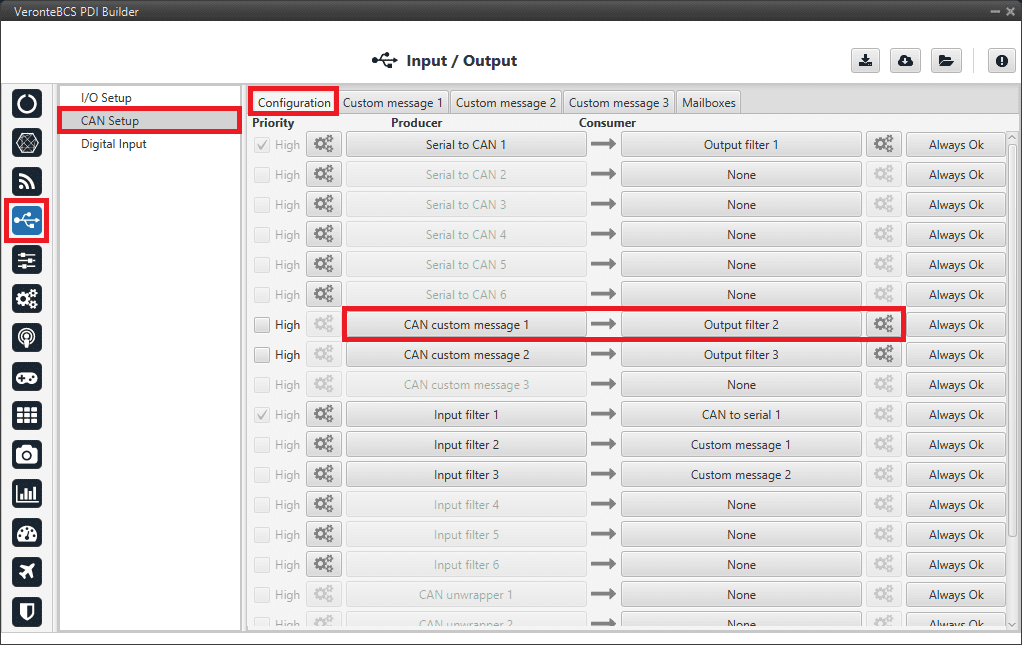This screenshot has height=645, width=1022.
Task: Click the Input filter 2 producer button
Action: pos(466,444)
